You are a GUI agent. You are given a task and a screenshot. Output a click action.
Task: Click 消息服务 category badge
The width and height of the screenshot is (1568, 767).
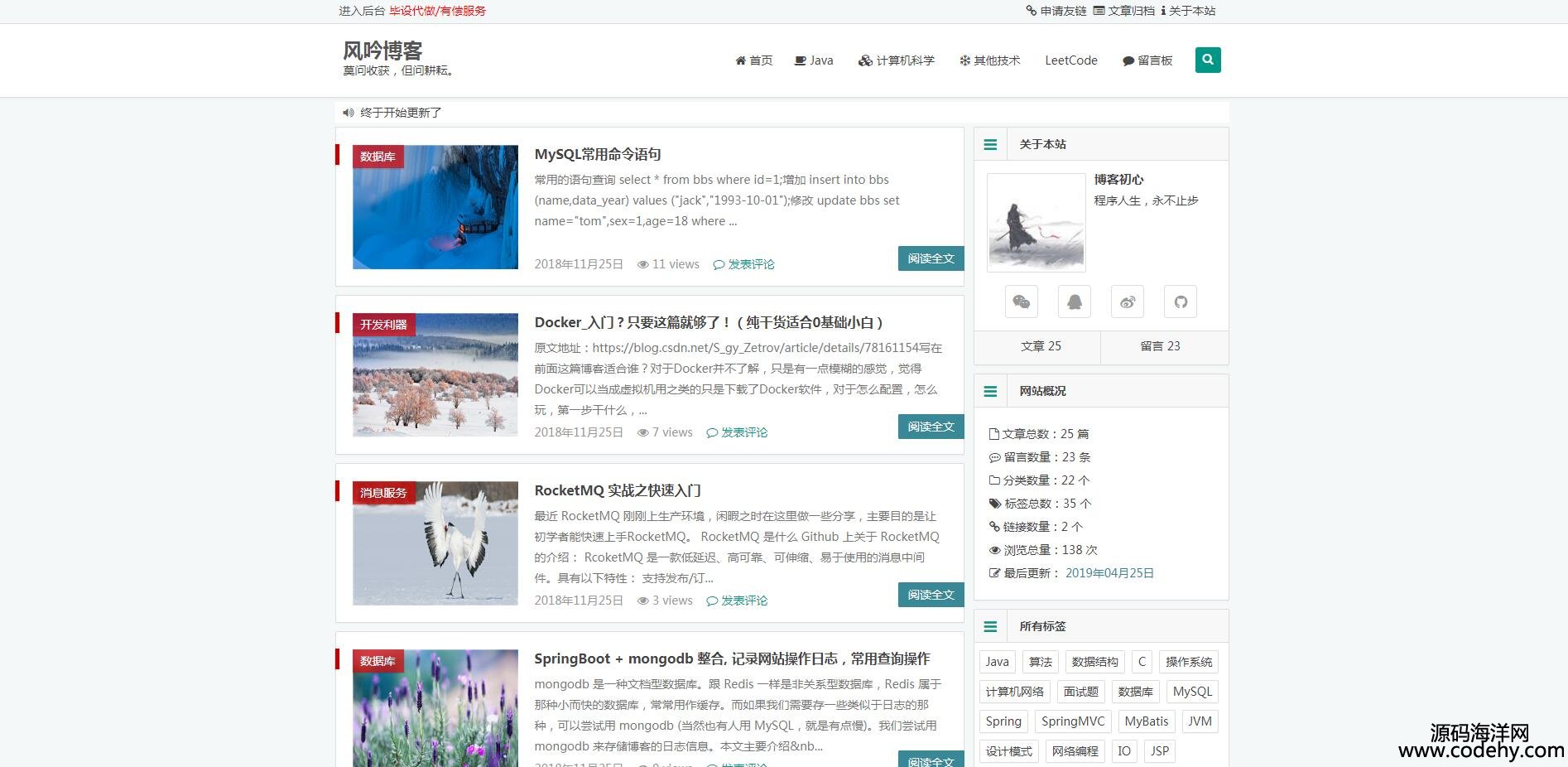coord(383,493)
